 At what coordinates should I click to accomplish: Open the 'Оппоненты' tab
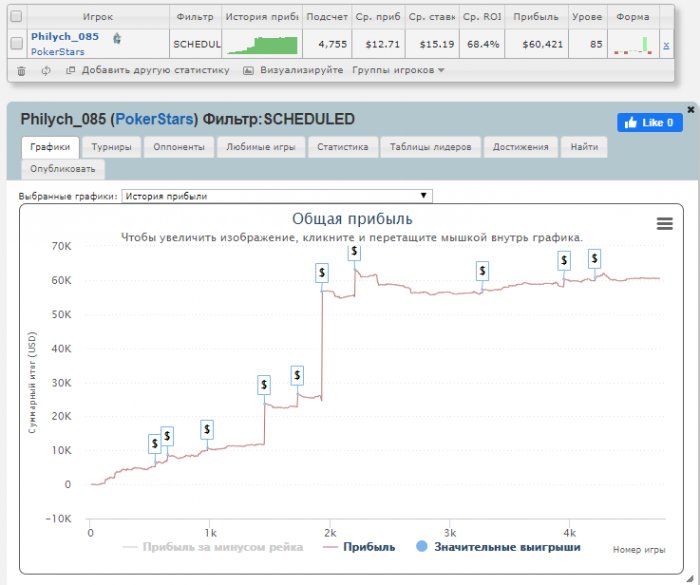(x=179, y=147)
